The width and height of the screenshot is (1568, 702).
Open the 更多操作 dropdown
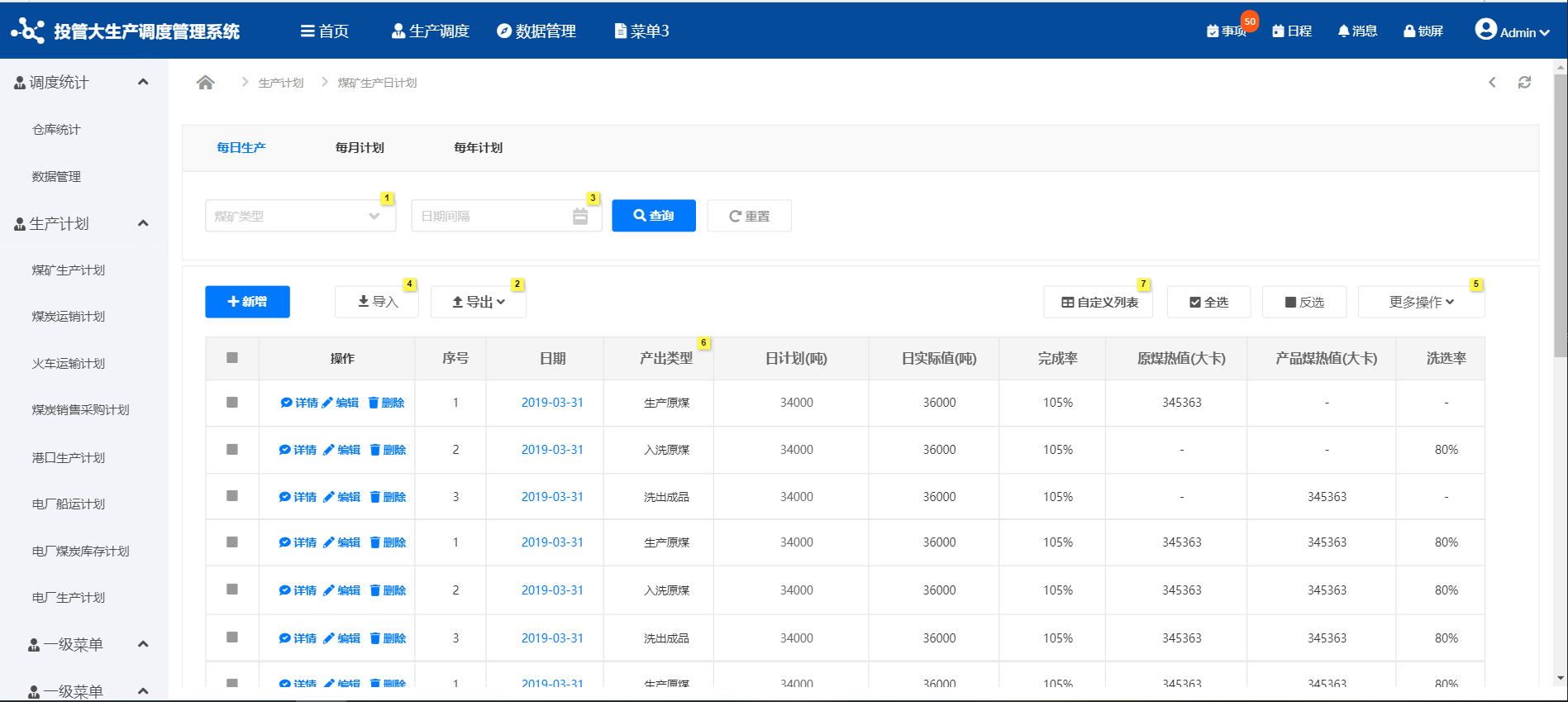tap(1422, 302)
